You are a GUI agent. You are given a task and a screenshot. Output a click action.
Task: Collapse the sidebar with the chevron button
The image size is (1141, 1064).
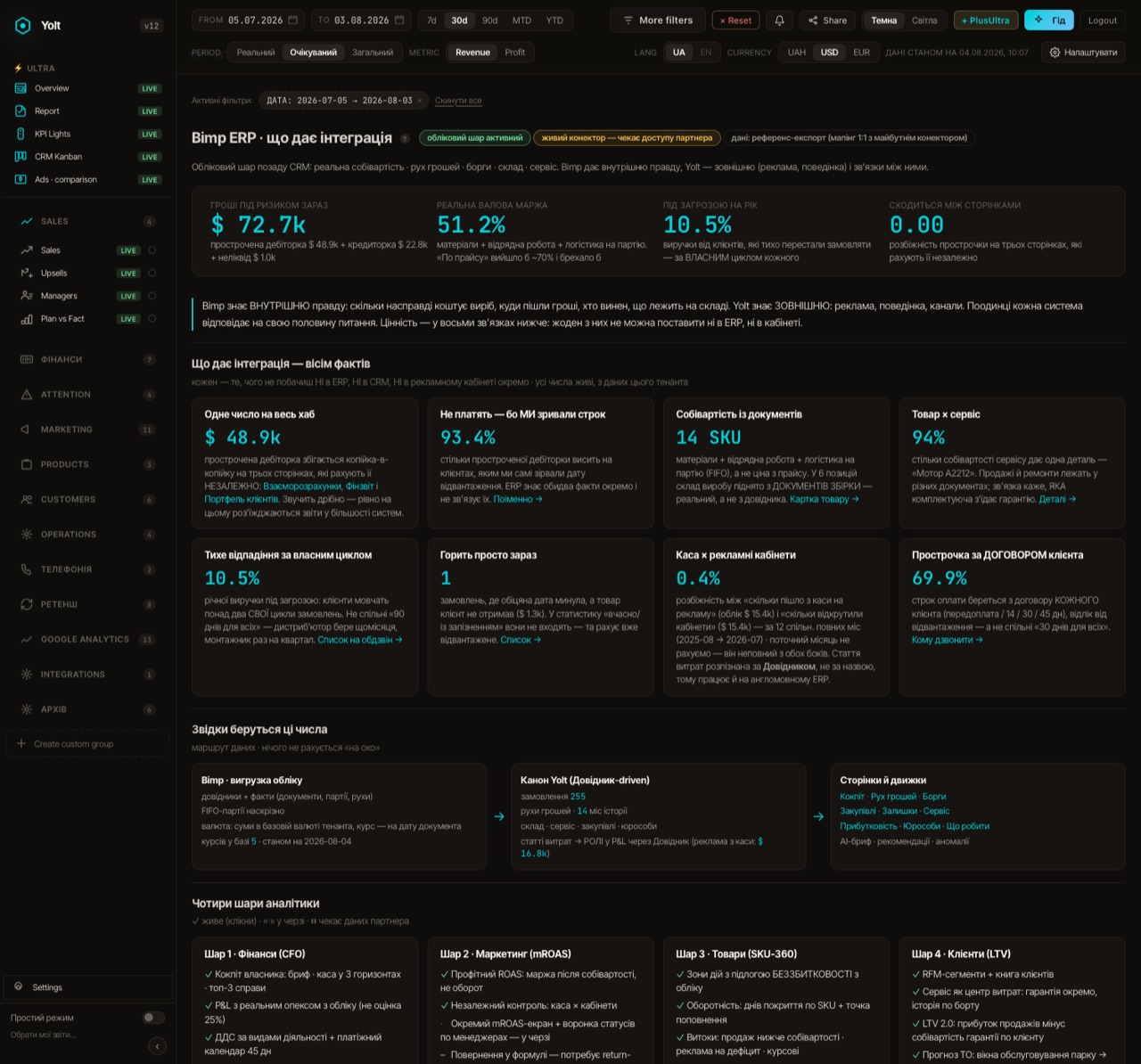(157, 1046)
